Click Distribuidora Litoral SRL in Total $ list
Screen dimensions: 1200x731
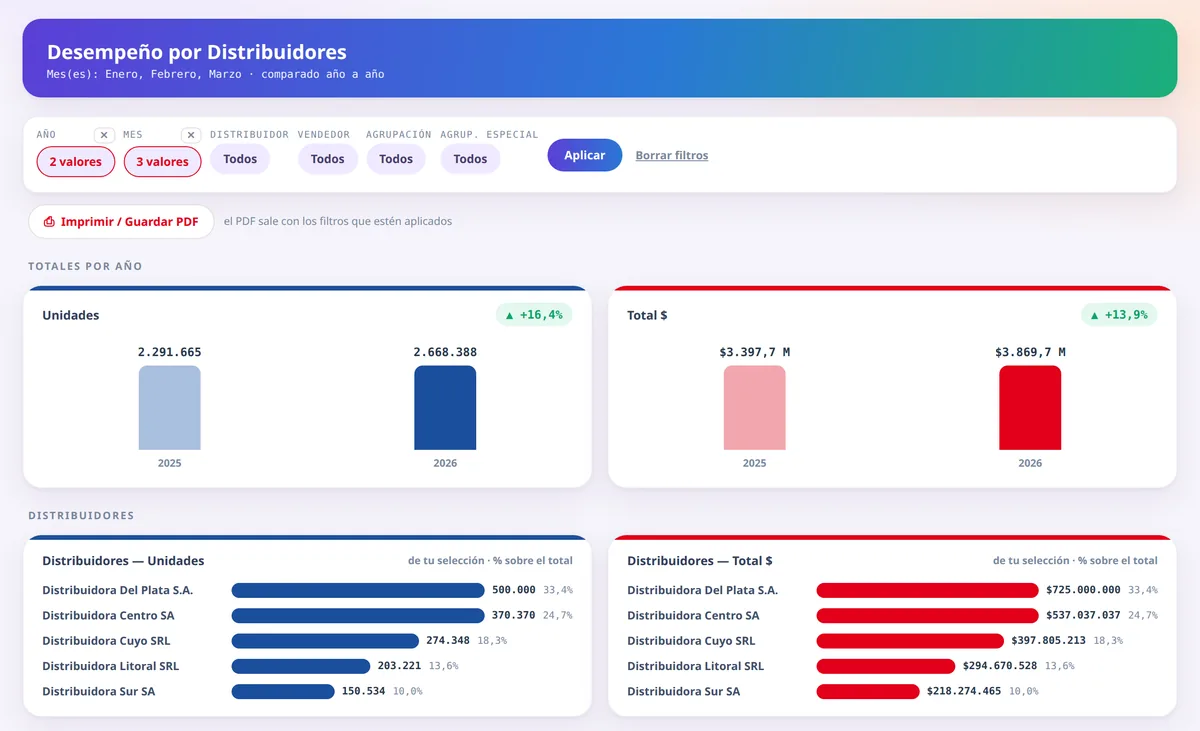[695, 666]
